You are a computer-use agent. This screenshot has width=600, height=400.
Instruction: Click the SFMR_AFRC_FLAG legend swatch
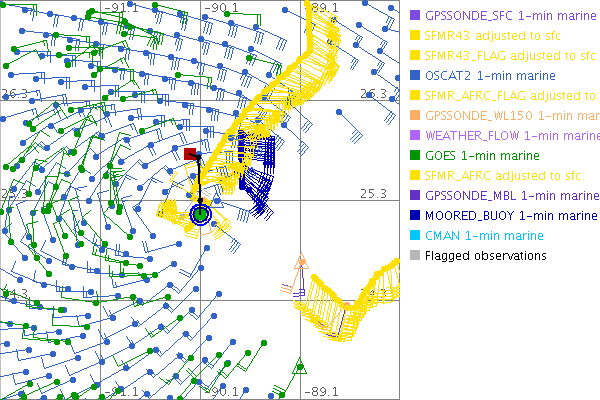pyautogui.click(x=415, y=96)
